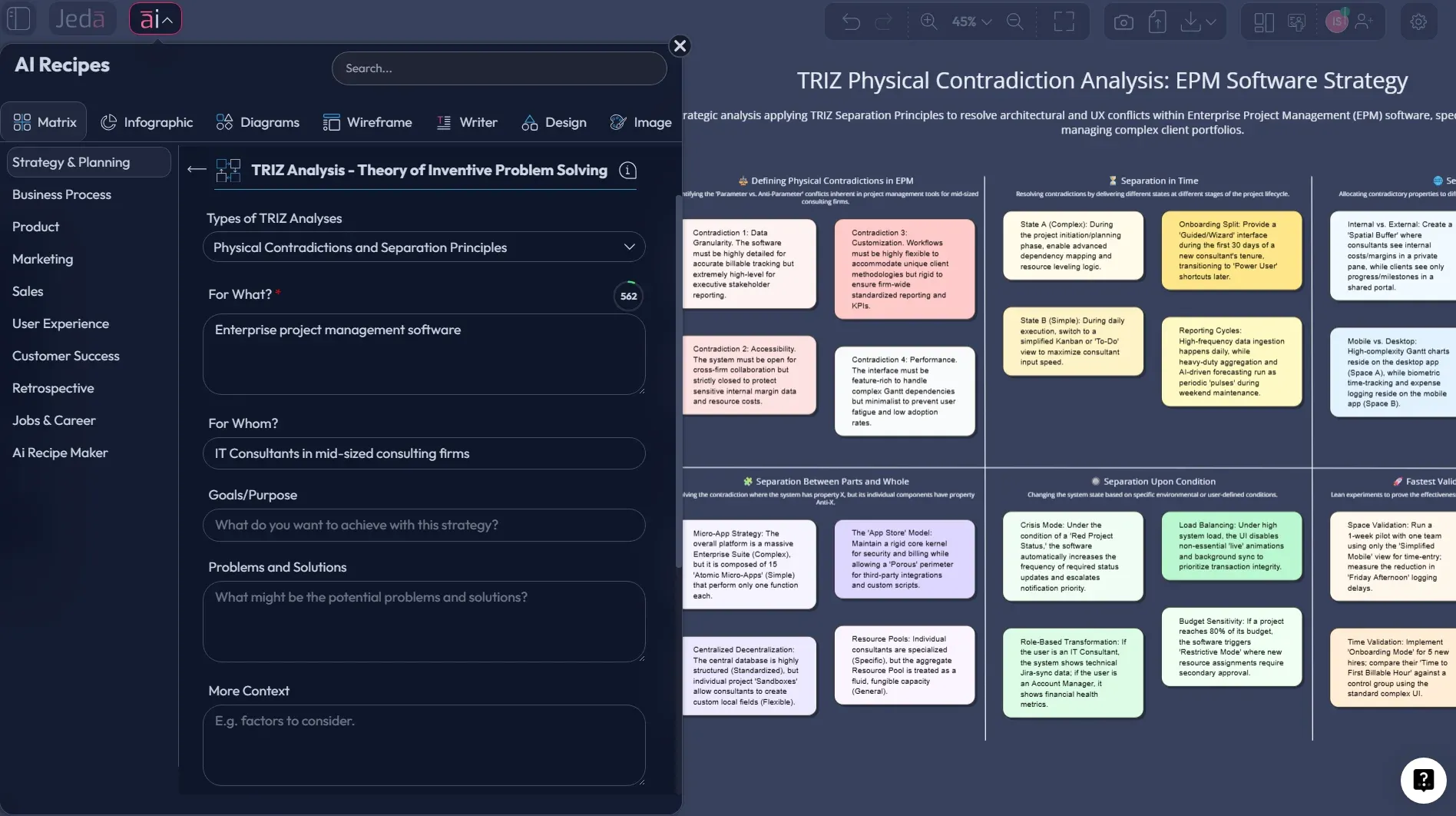The image size is (1456, 816).
Task: Fit the canvas to screen
Action: pyautogui.click(x=1064, y=21)
